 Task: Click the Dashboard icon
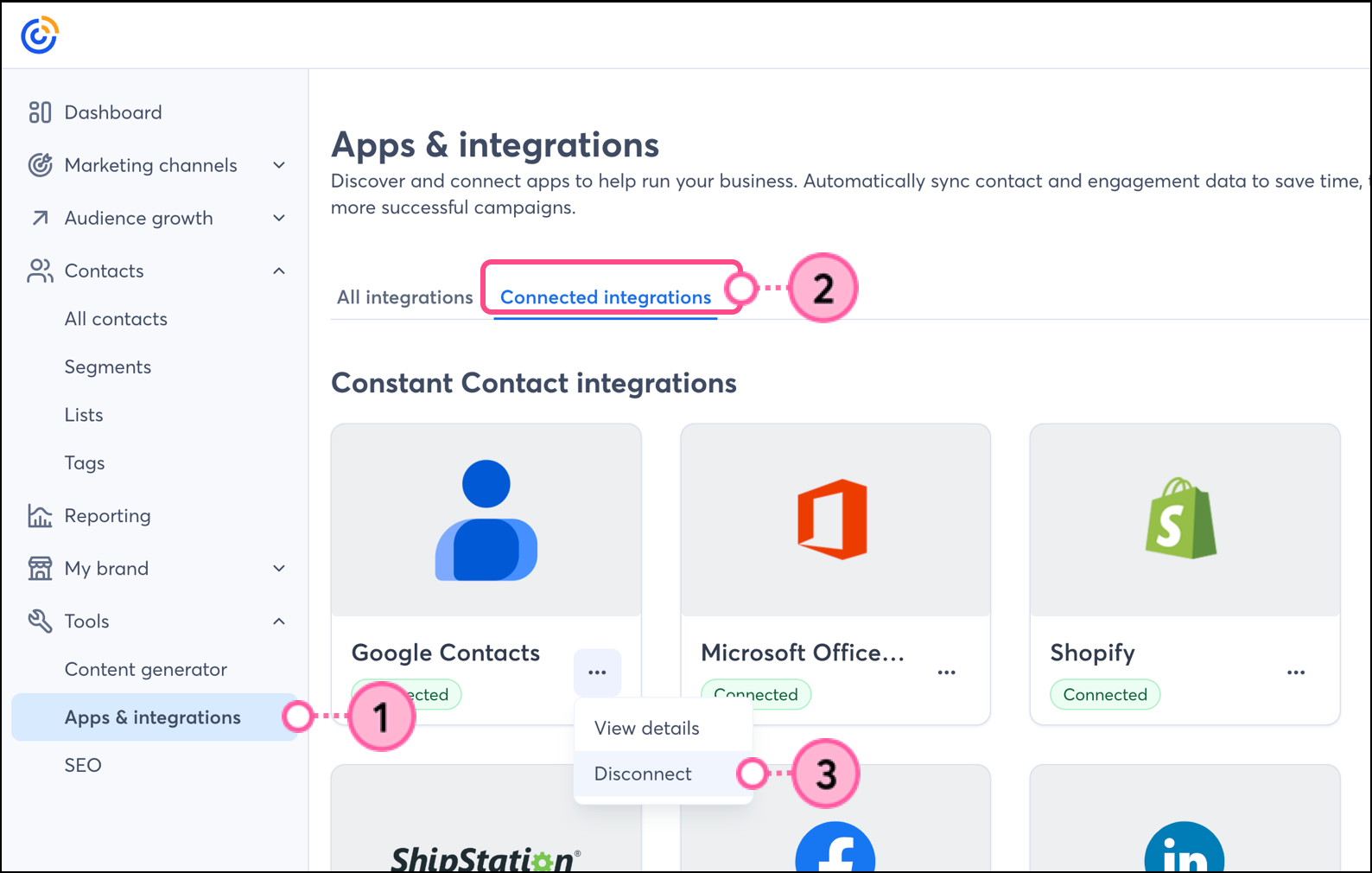pyautogui.click(x=40, y=112)
